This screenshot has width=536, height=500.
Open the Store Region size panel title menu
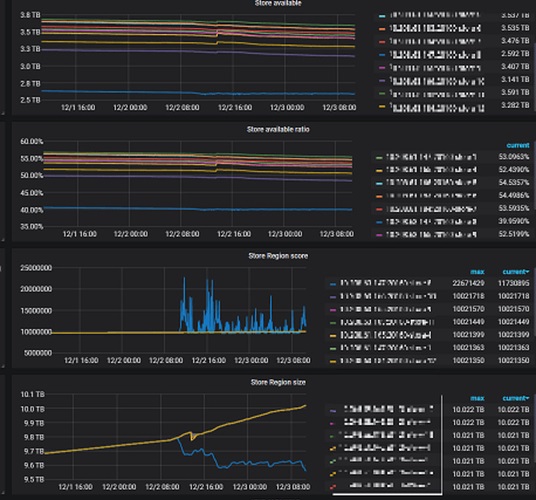coord(278,382)
